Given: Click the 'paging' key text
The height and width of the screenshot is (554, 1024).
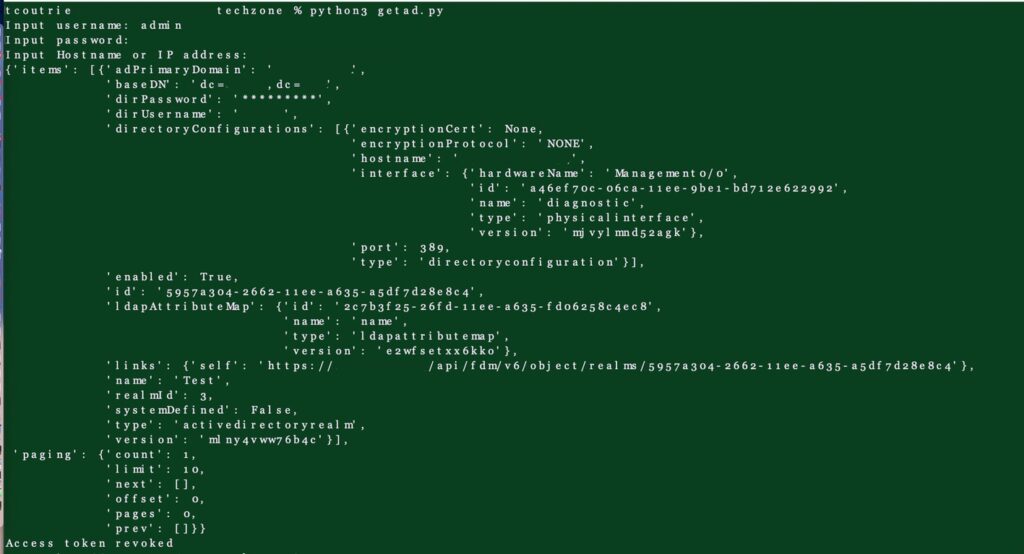Looking at the screenshot, I should click(42, 454).
